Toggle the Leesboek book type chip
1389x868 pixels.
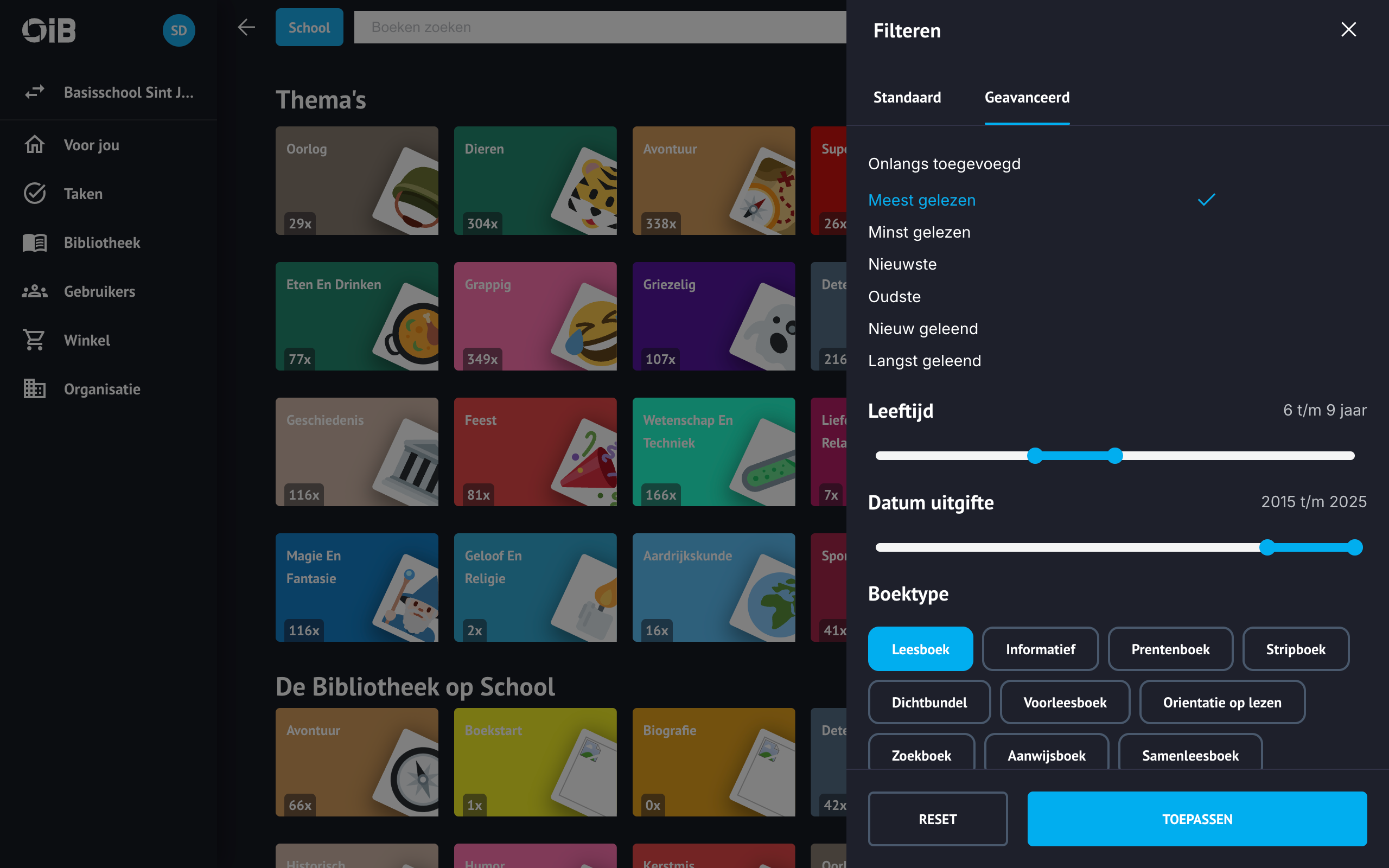(920, 649)
